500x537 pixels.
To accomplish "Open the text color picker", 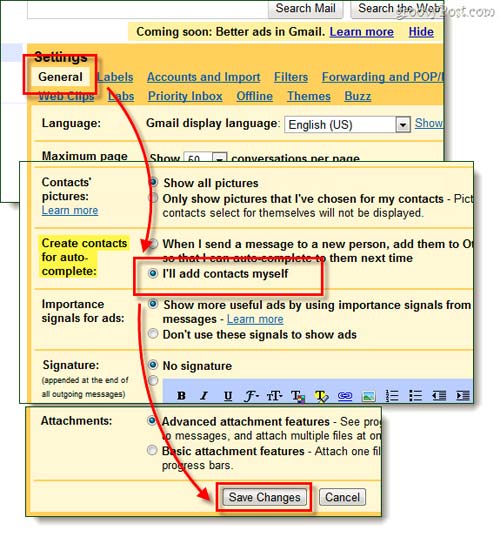I will (x=297, y=396).
